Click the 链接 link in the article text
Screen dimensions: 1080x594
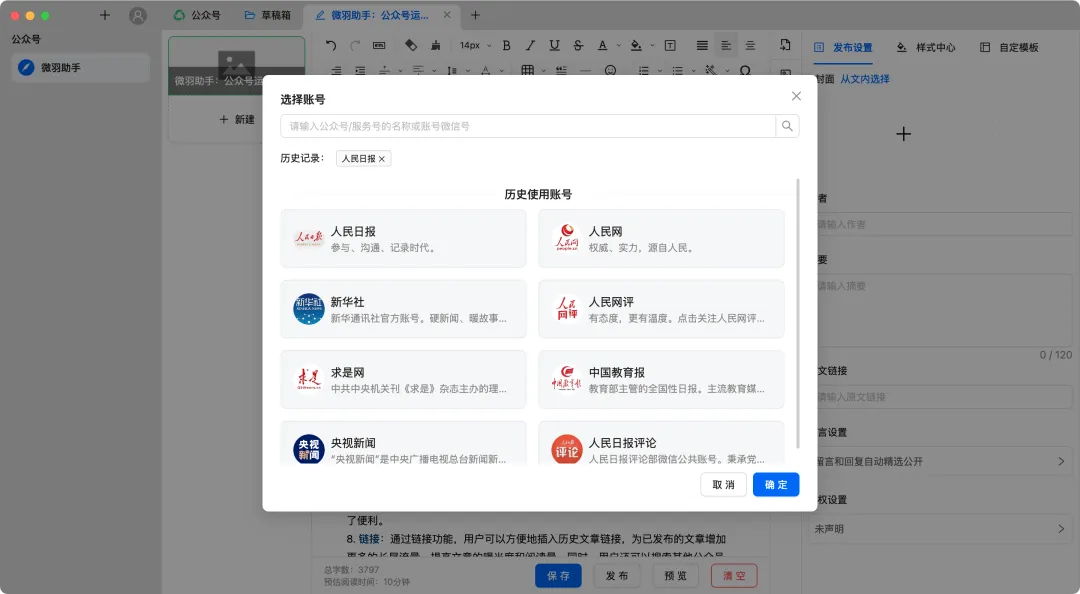point(368,539)
